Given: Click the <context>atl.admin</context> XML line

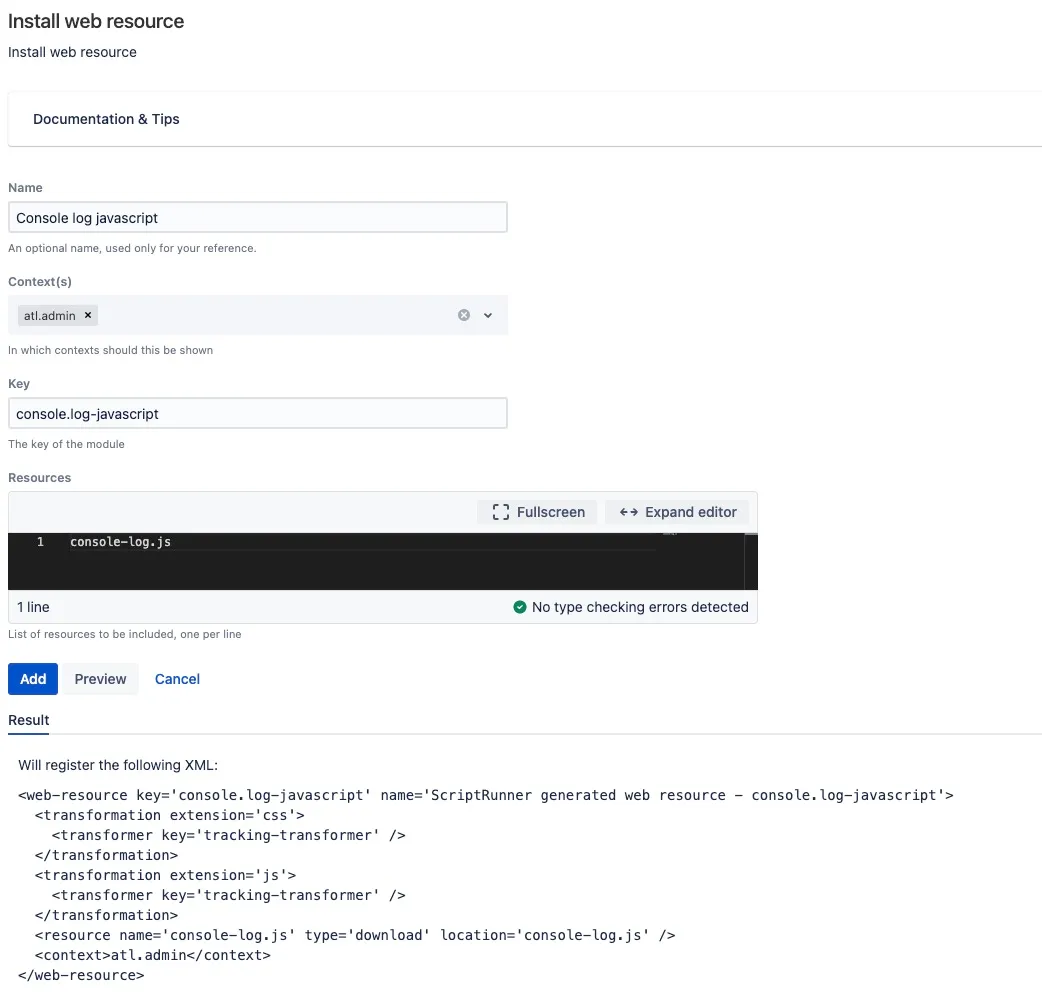Looking at the screenshot, I should (x=153, y=955).
